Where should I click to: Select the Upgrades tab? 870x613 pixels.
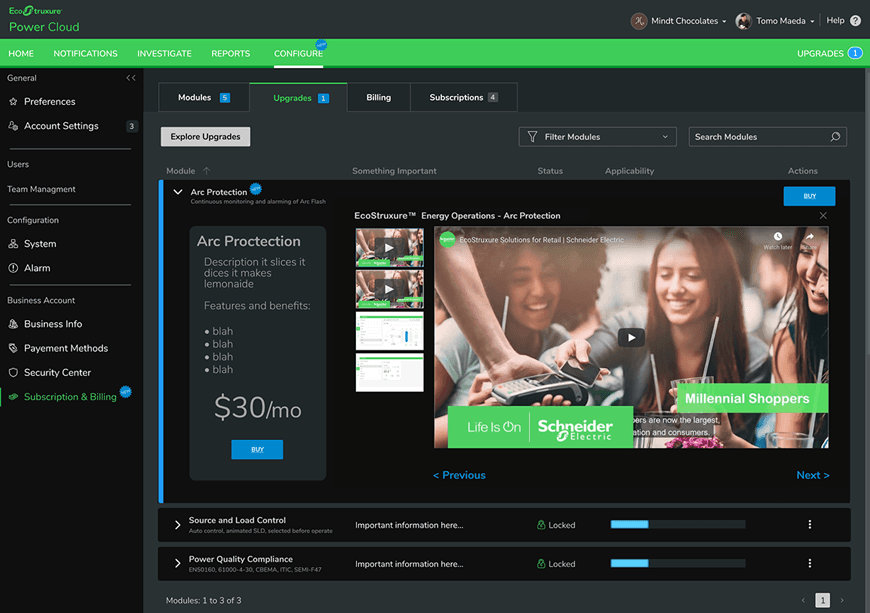tap(299, 98)
